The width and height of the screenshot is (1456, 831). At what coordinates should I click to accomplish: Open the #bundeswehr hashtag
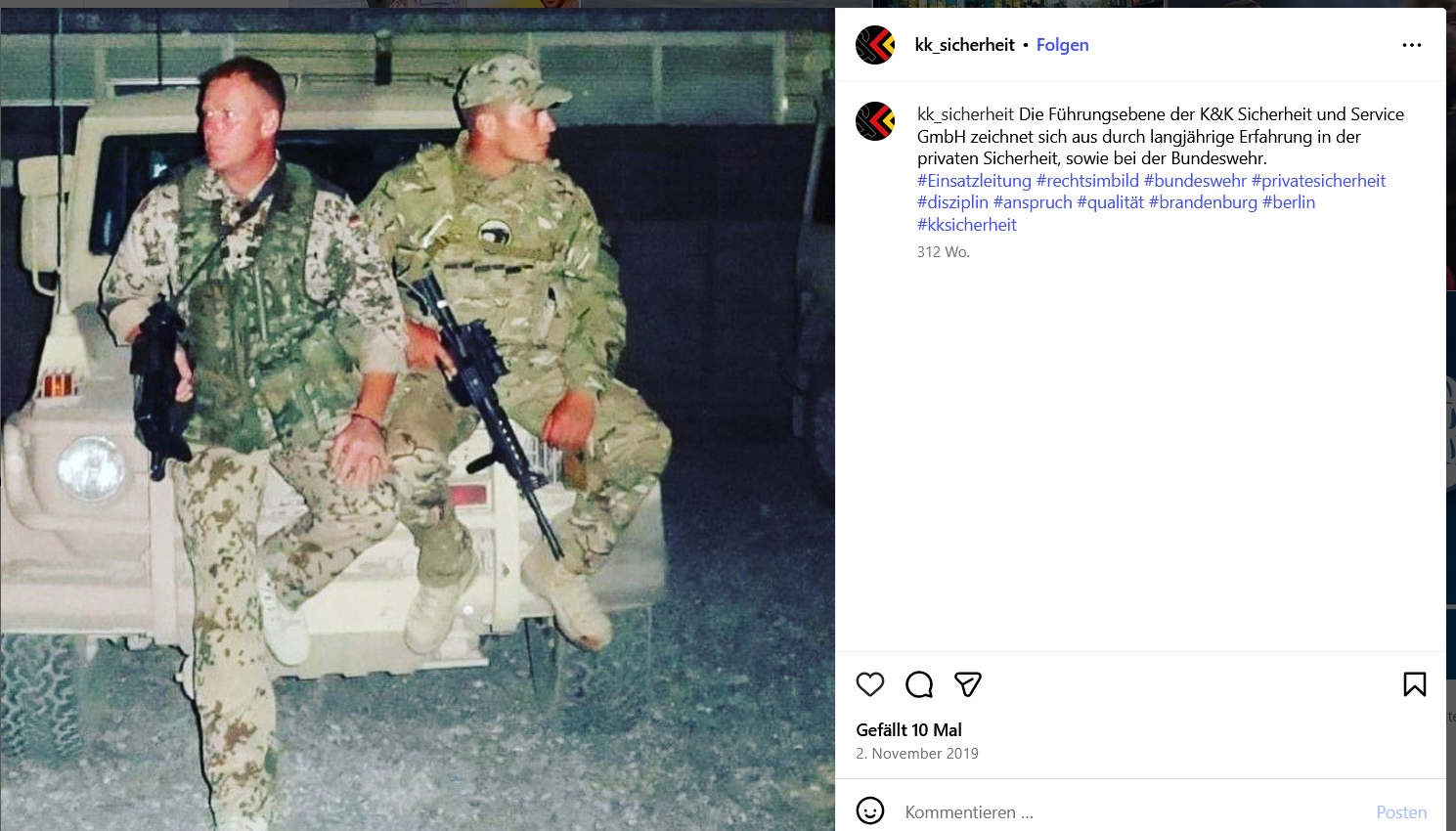click(x=1195, y=181)
